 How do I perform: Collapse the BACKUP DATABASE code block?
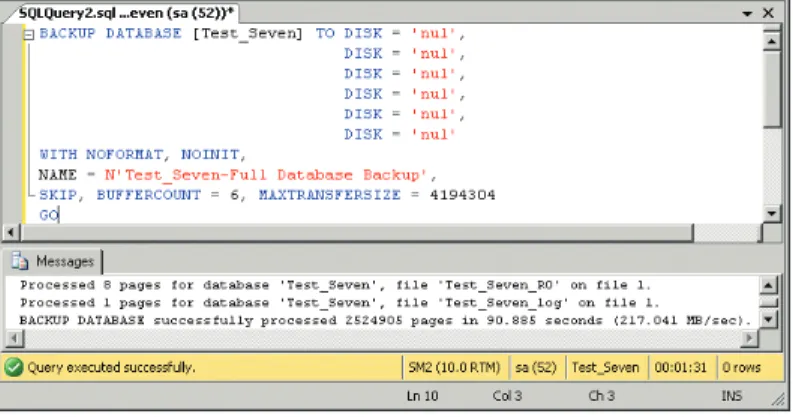pos(29,35)
